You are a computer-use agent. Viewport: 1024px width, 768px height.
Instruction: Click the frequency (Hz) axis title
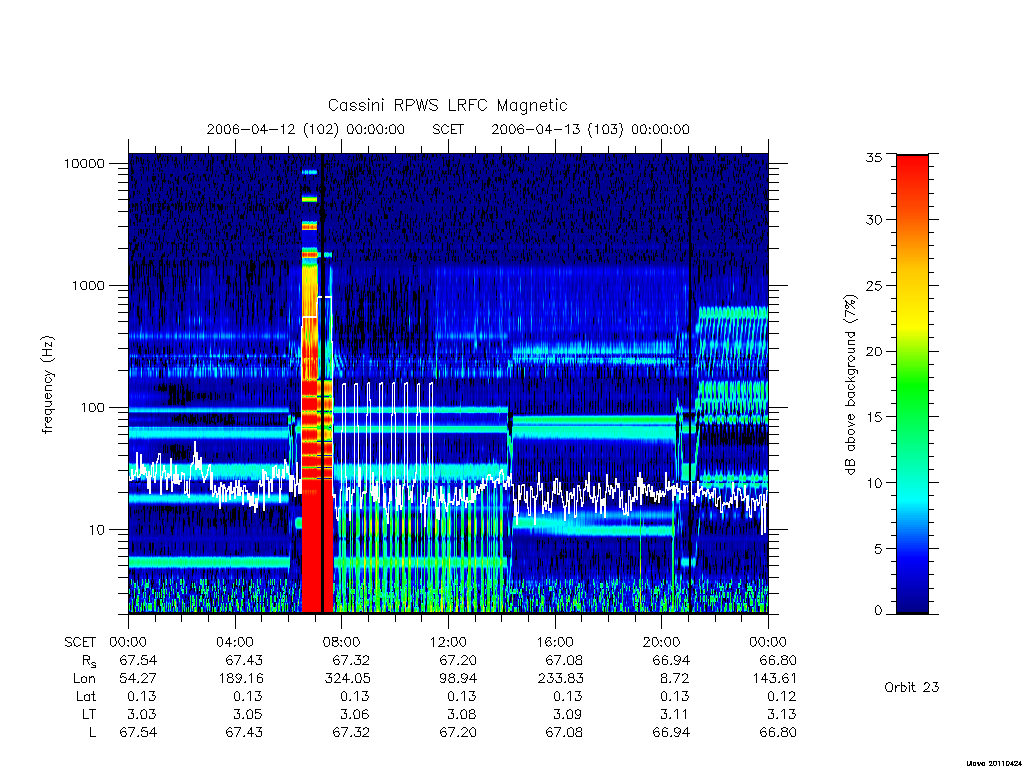[47, 385]
